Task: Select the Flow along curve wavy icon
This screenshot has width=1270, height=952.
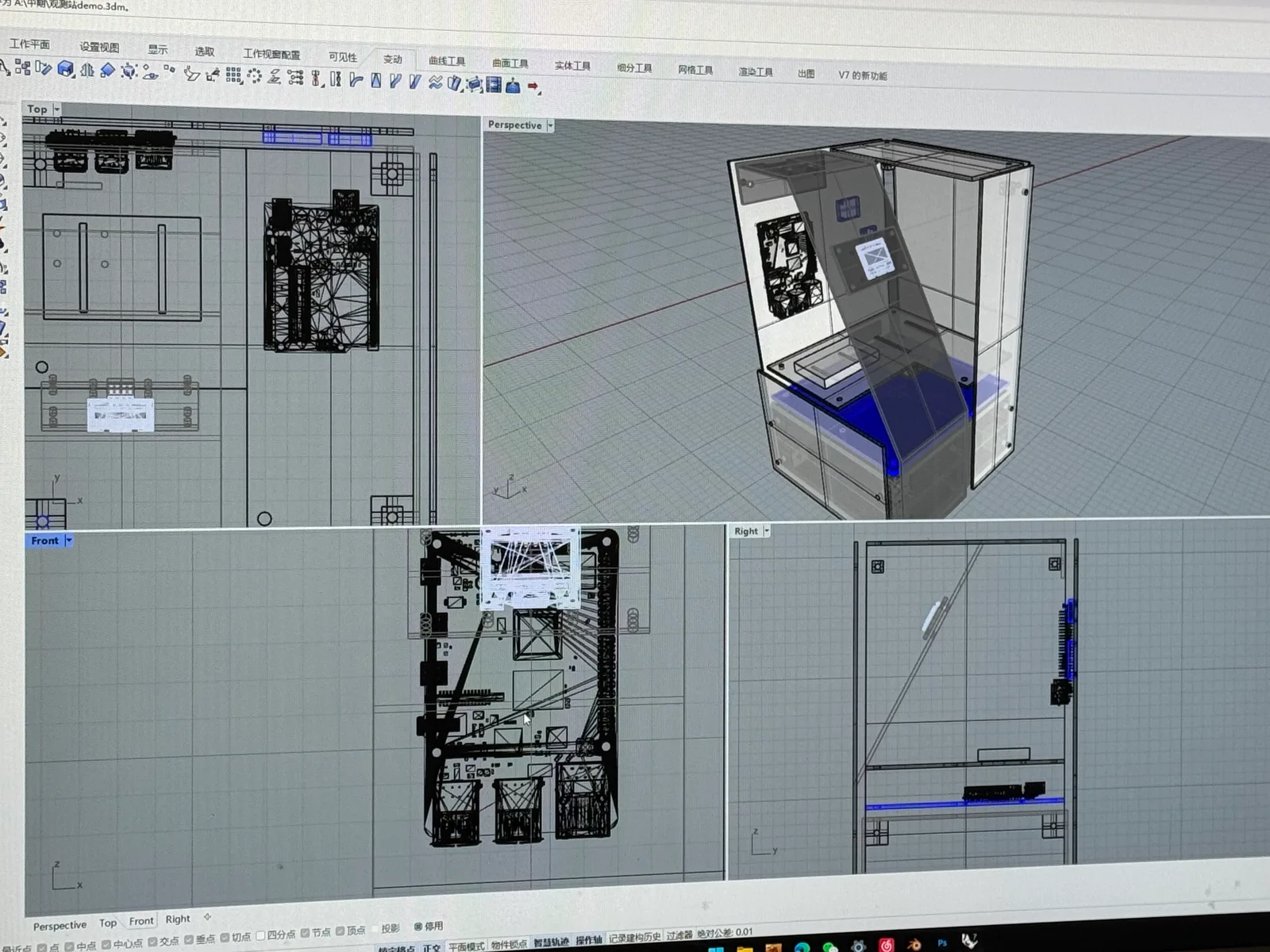Action: click(x=435, y=82)
